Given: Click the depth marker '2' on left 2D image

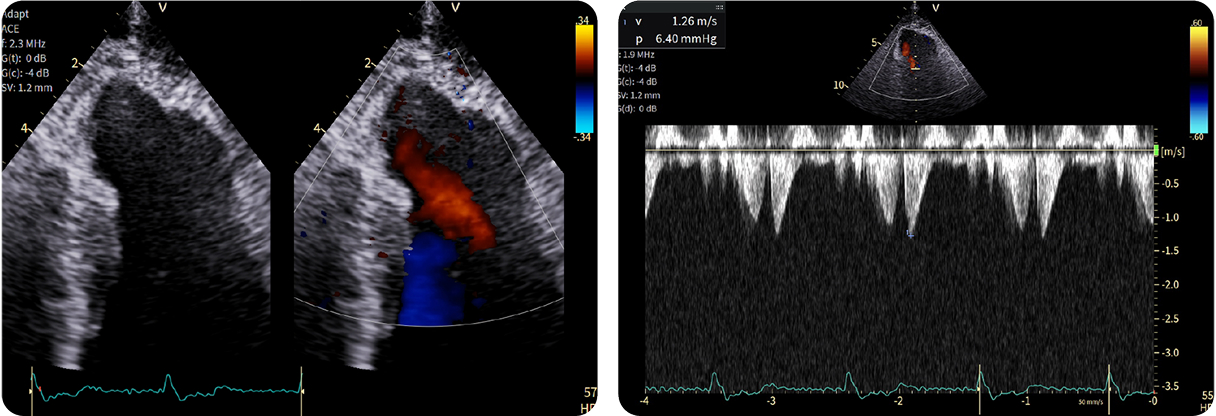Looking at the screenshot, I should (75, 63).
